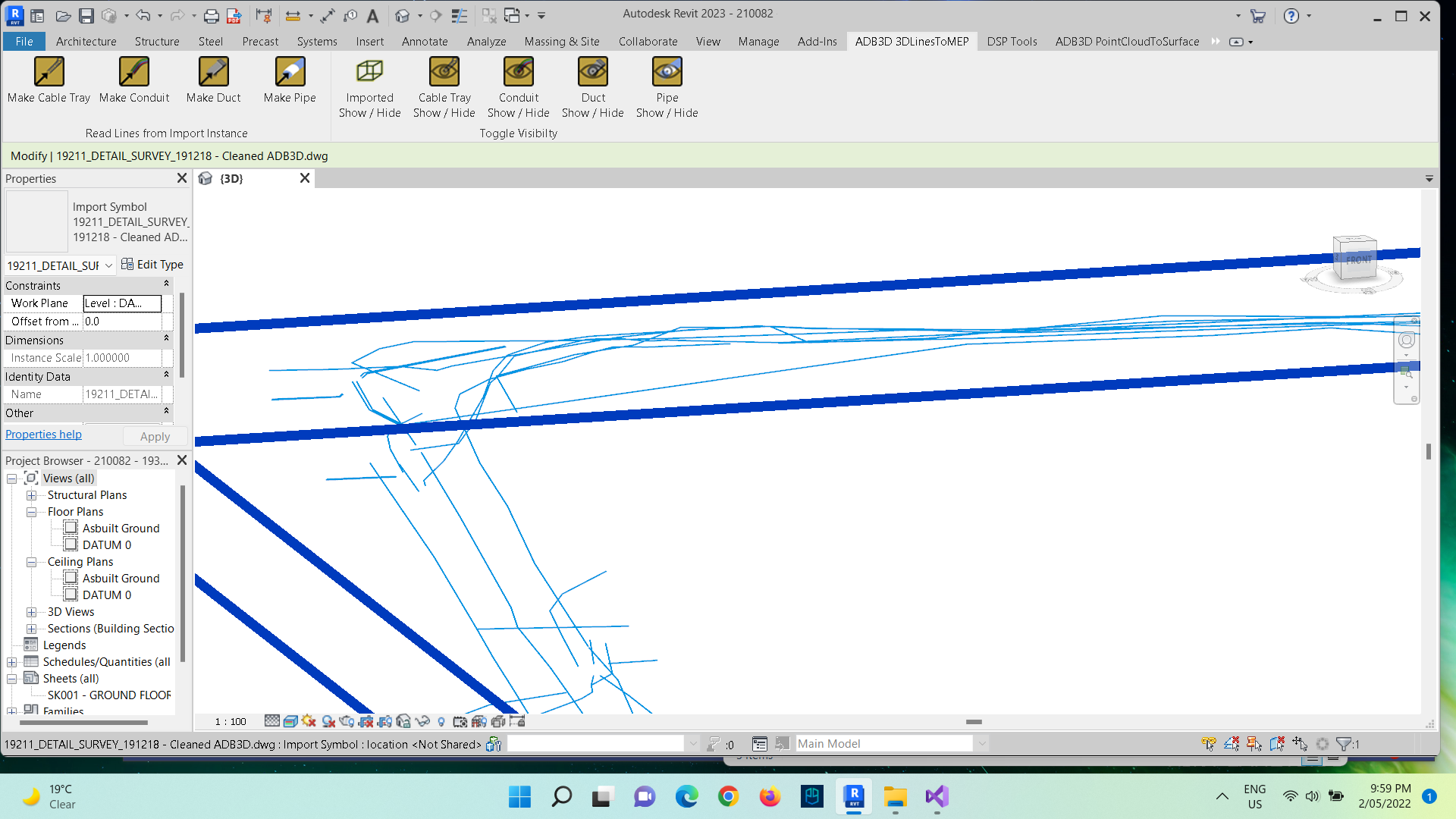This screenshot has width=1456, height=819.
Task: Collapse the Floor Plans tree node
Action: 32,512
